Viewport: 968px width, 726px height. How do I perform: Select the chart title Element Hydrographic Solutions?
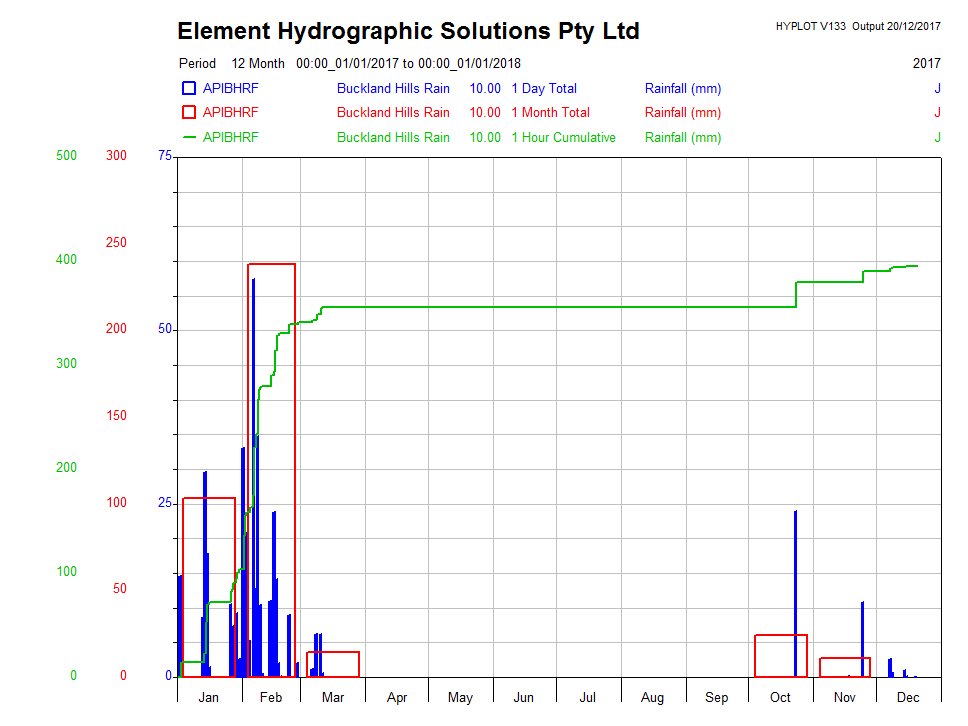point(408,31)
